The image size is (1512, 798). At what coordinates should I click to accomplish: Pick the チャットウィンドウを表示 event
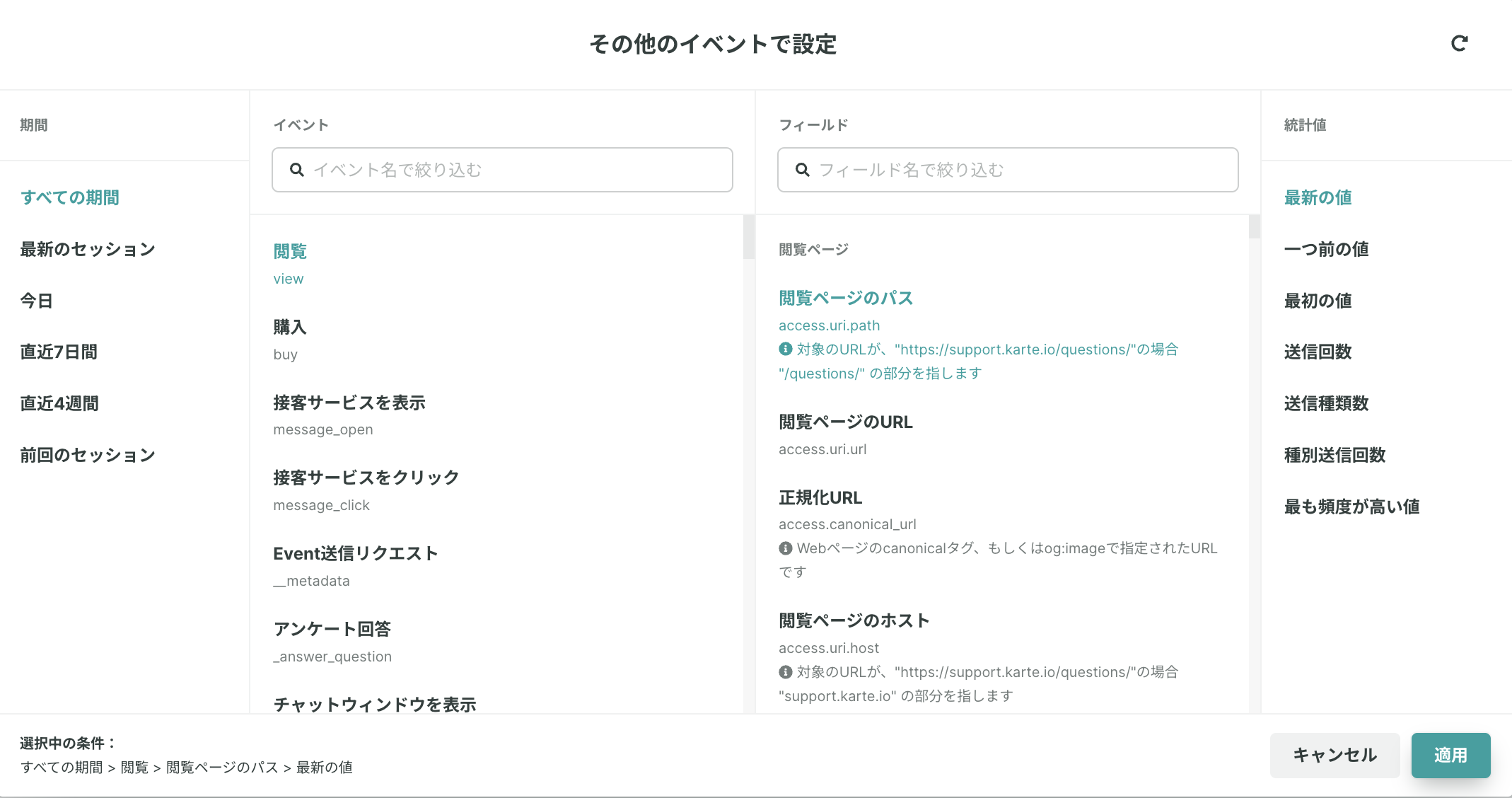pyautogui.click(x=375, y=704)
